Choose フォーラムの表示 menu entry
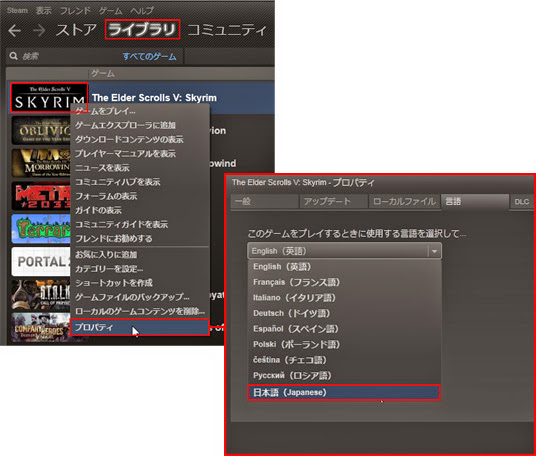 (139, 196)
